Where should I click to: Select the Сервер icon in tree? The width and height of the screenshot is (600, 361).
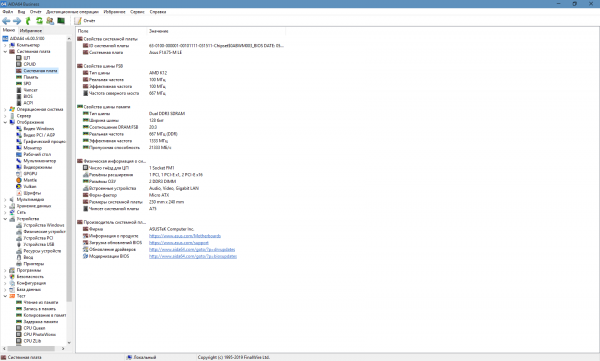pyautogui.click(x=12, y=116)
